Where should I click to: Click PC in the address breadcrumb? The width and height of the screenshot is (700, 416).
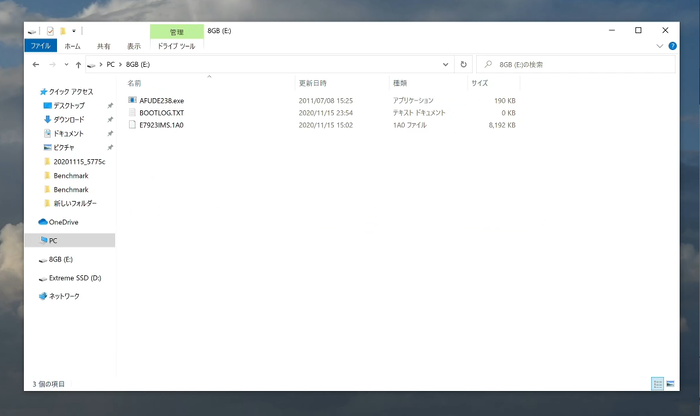pyautogui.click(x=110, y=65)
